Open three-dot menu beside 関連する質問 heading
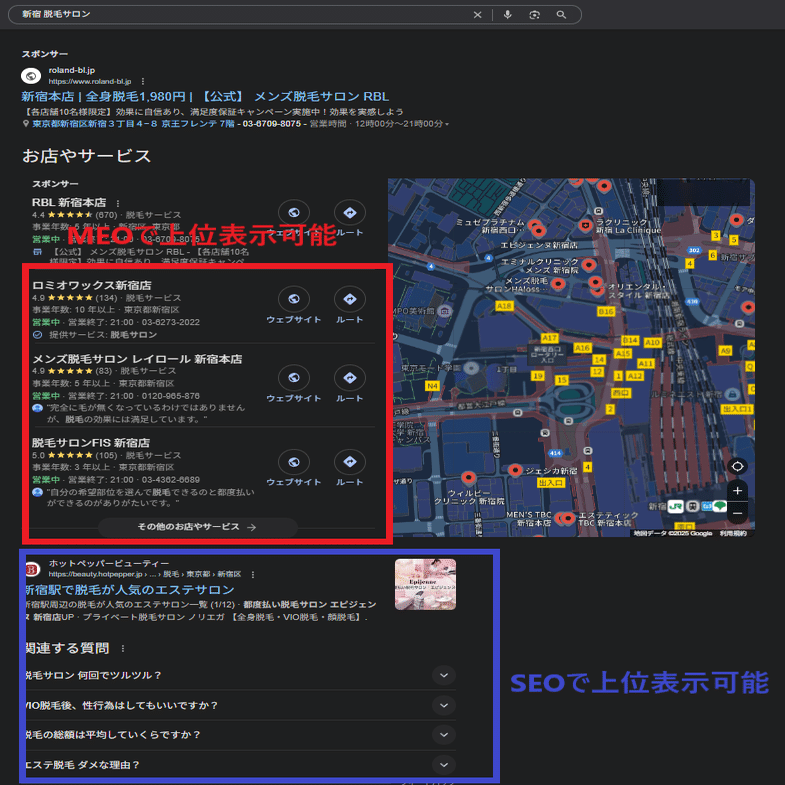Image resolution: width=785 pixels, height=785 pixels. pos(123,649)
